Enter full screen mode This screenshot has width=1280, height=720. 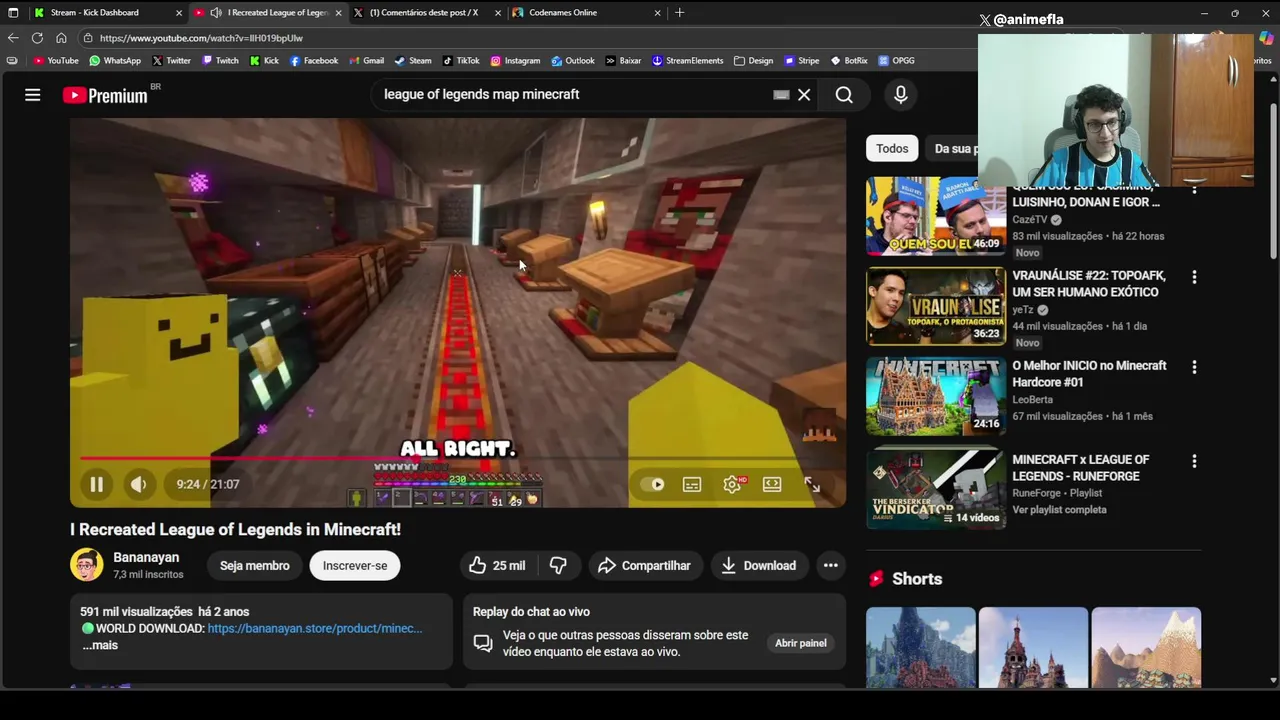pos(812,484)
